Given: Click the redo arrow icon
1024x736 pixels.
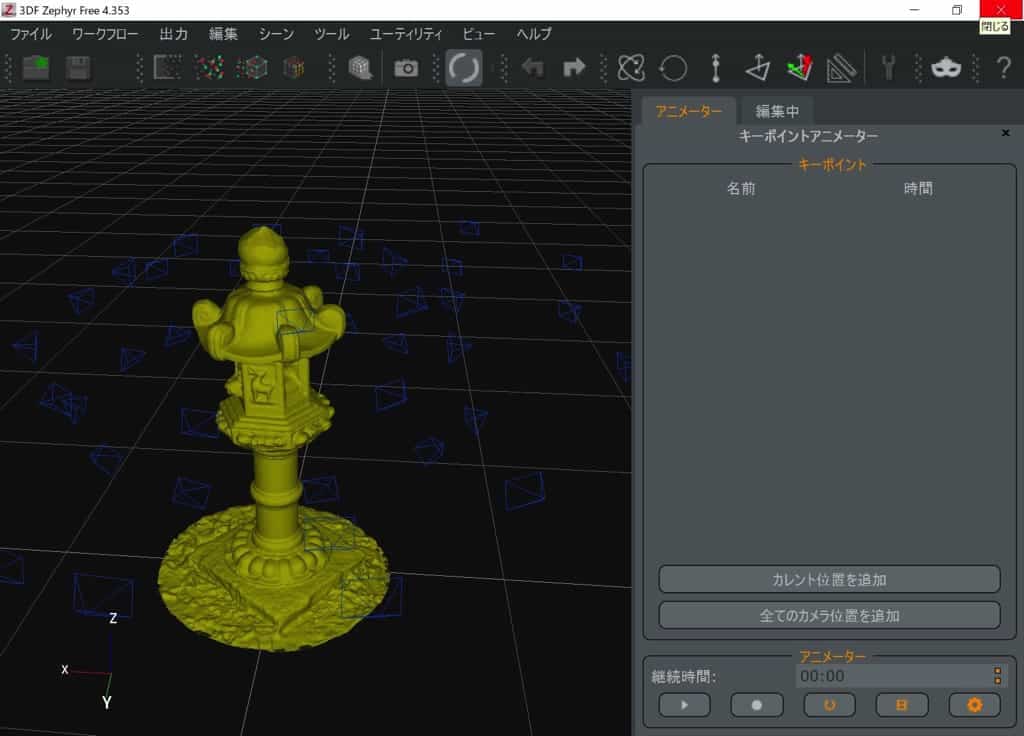Looking at the screenshot, I should [x=574, y=67].
